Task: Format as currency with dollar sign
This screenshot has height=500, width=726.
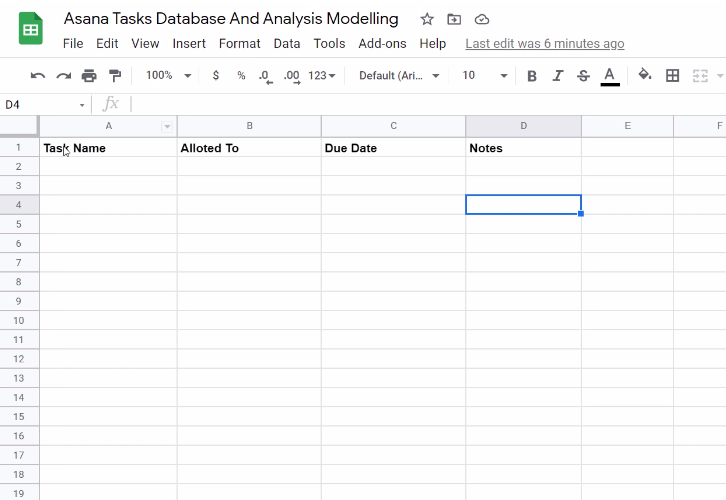Action: click(216, 75)
